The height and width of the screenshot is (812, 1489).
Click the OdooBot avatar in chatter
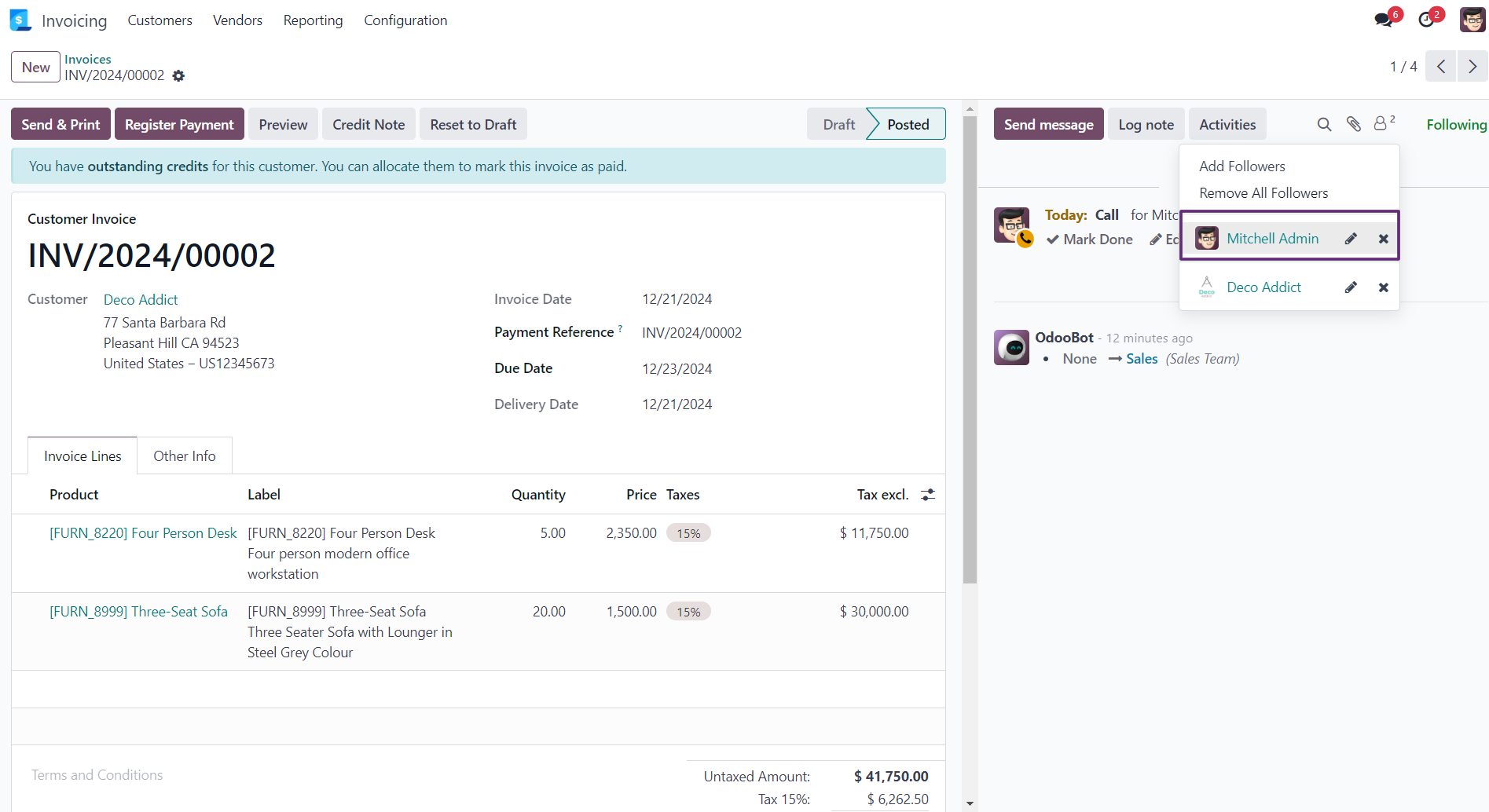(1012, 347)
